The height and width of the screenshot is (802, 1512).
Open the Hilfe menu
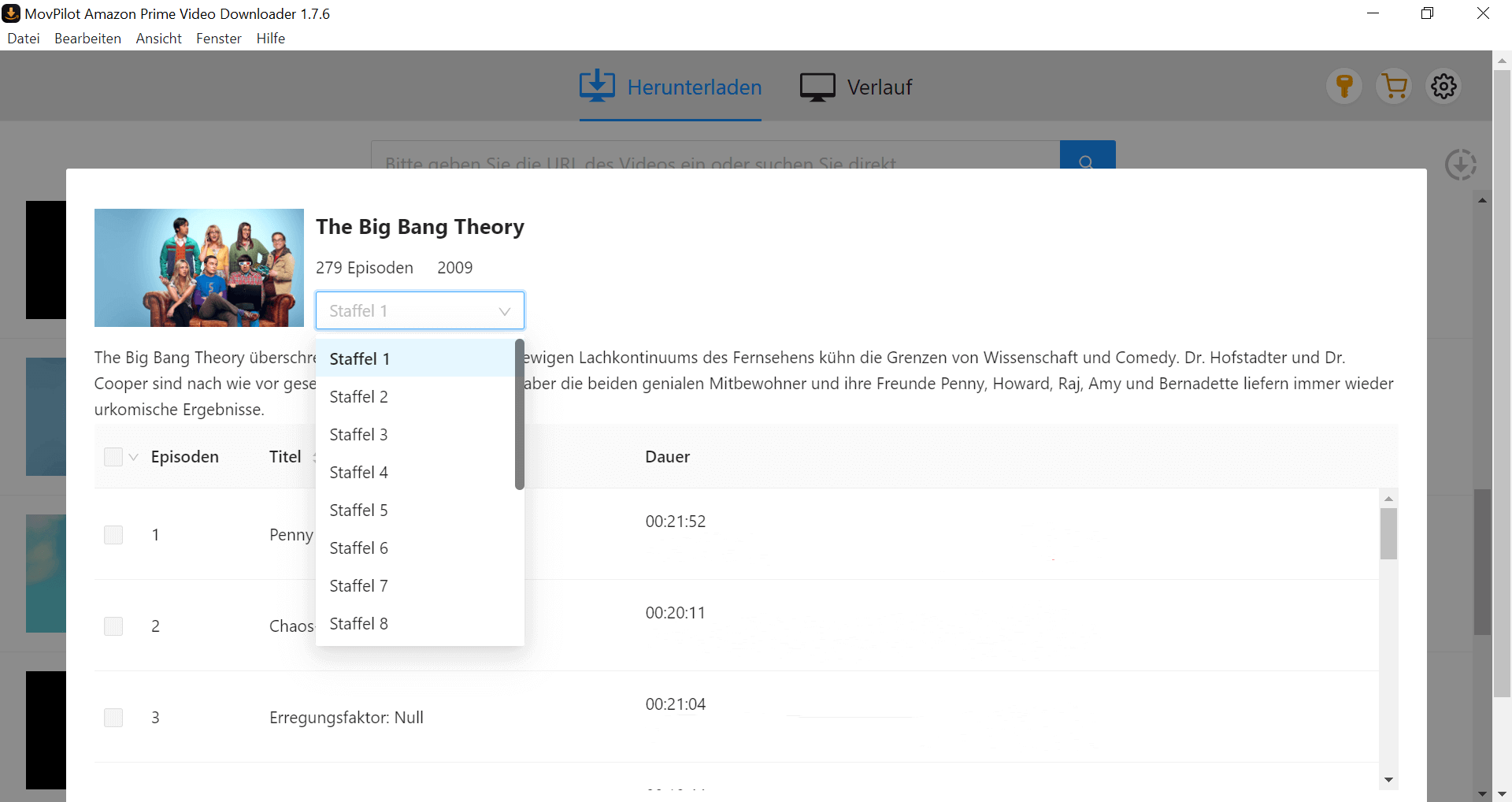[x=271, y=39]
